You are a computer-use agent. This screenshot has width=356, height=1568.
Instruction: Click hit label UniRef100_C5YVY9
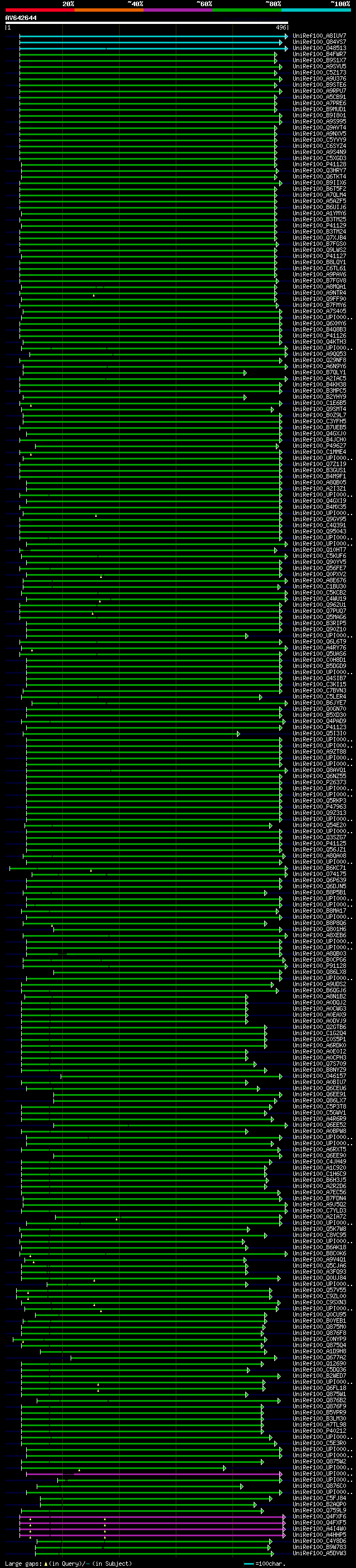click(x=319, y=141)
